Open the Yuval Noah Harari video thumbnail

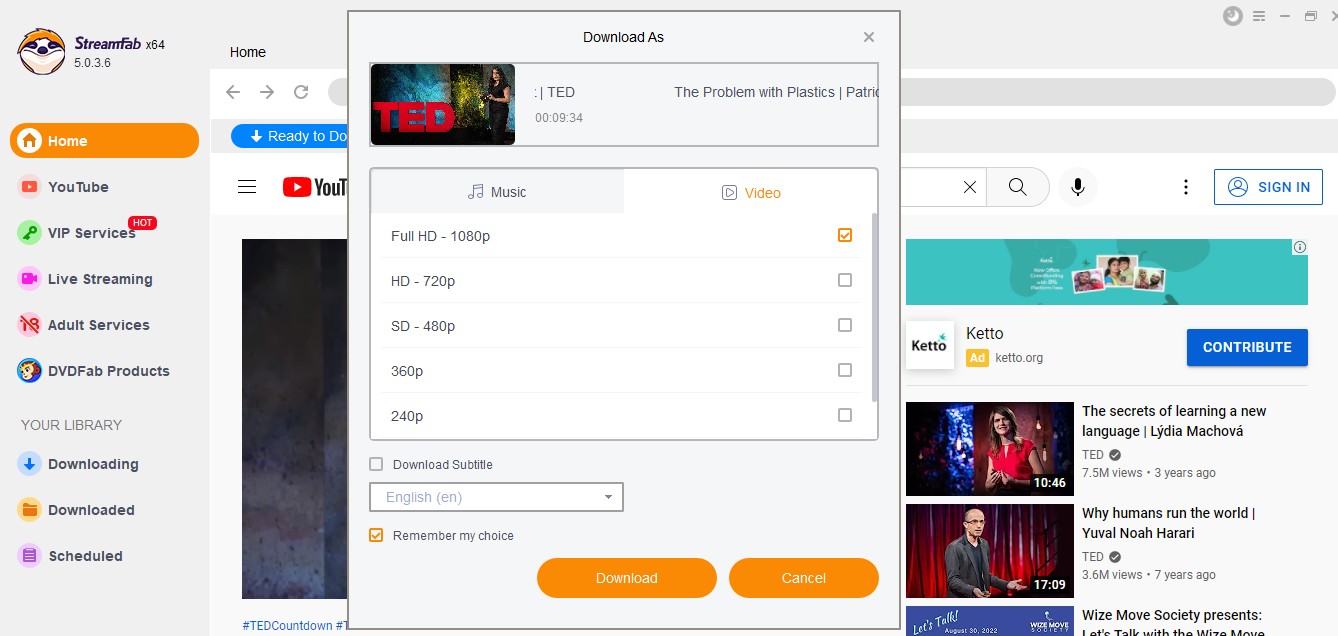pos(990,551)
